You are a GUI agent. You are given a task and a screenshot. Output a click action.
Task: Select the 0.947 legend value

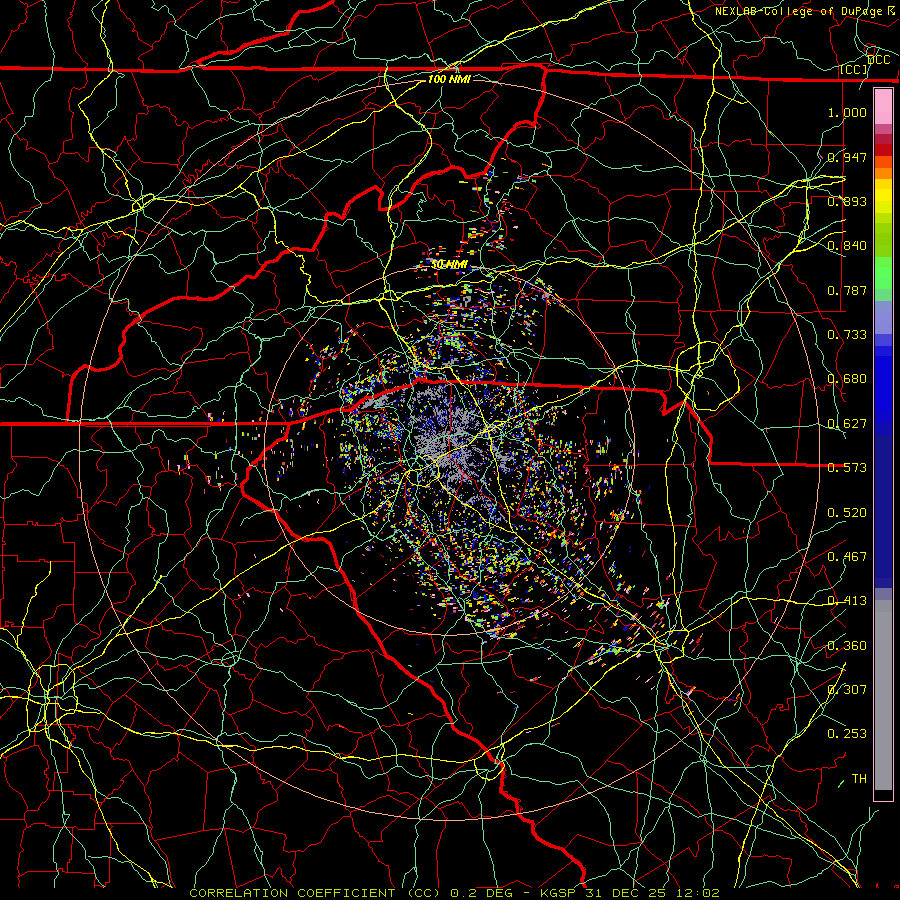847,157
